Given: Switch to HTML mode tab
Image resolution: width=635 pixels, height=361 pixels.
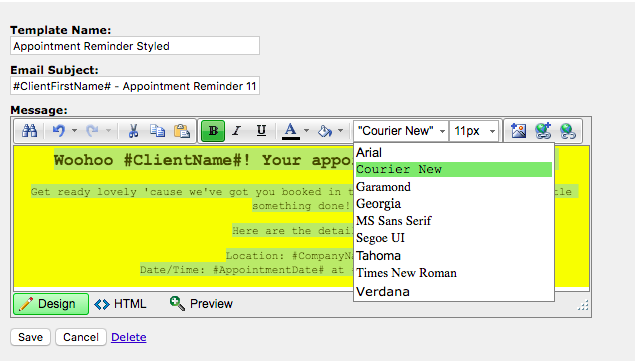Looking at the screenshot, I should [x=120, y=304].
